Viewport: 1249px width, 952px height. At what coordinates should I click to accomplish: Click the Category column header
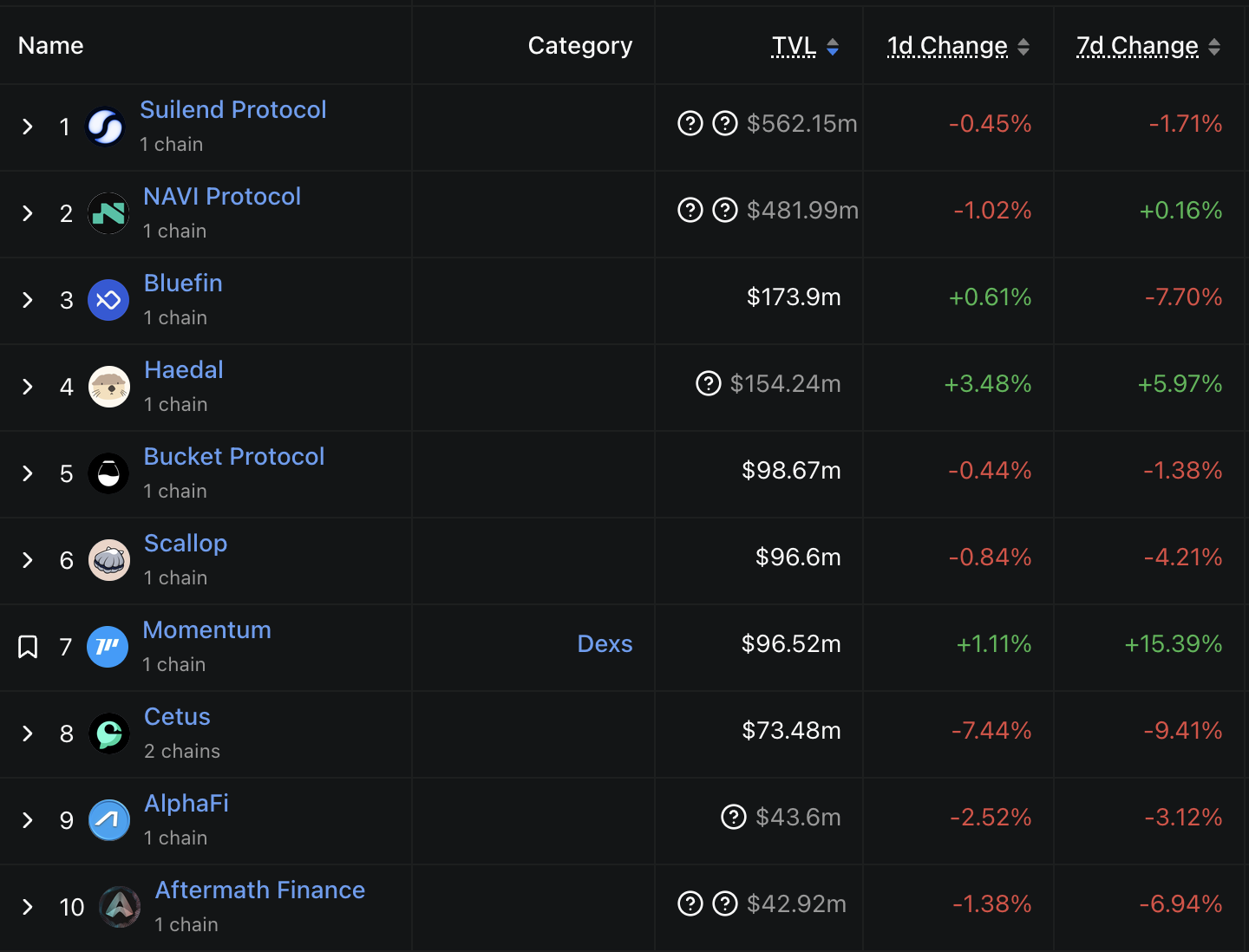[x=580, y=45]
